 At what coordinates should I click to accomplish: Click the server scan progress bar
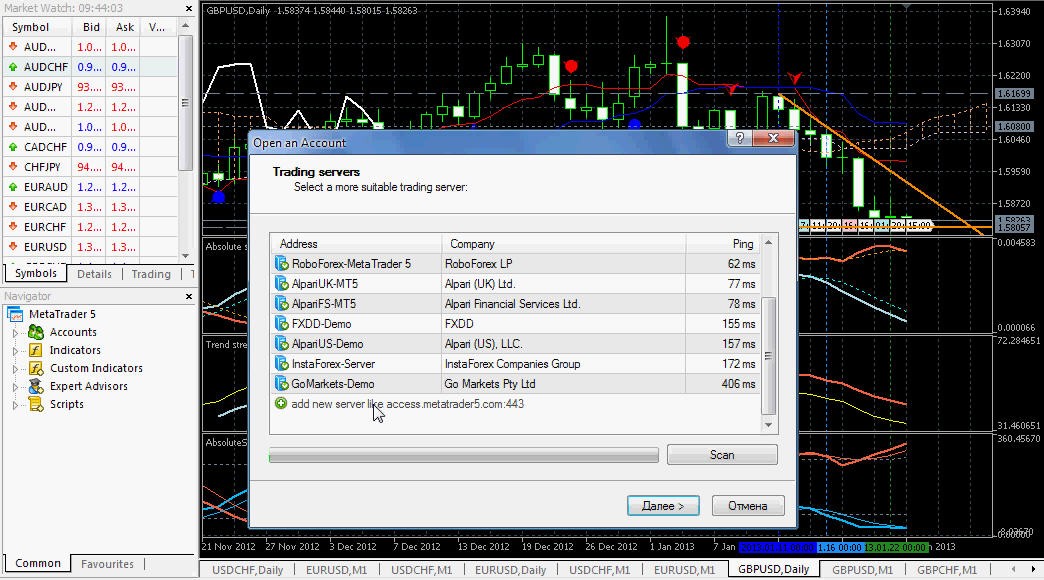(463, 455)
